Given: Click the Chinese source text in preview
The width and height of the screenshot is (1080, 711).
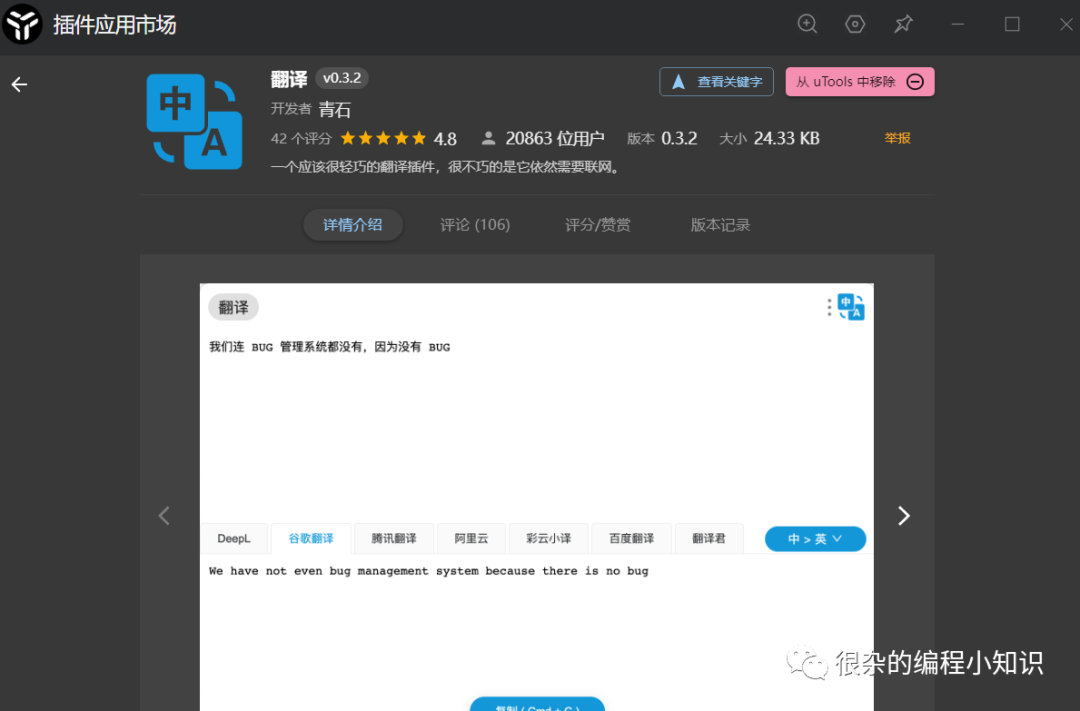Looking at the screenshot, I should pos(330,347).
